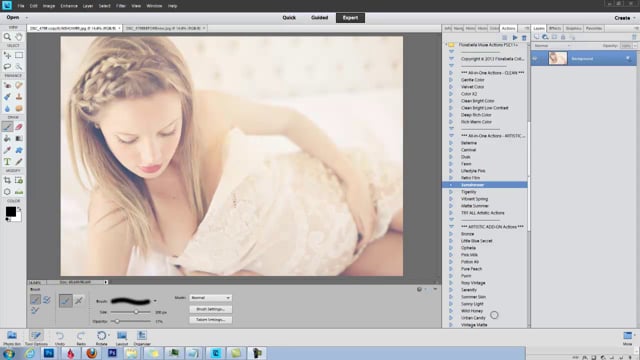Switch to the Graphics panel tab
640x360 pixels.
click(x=573, y=29)
